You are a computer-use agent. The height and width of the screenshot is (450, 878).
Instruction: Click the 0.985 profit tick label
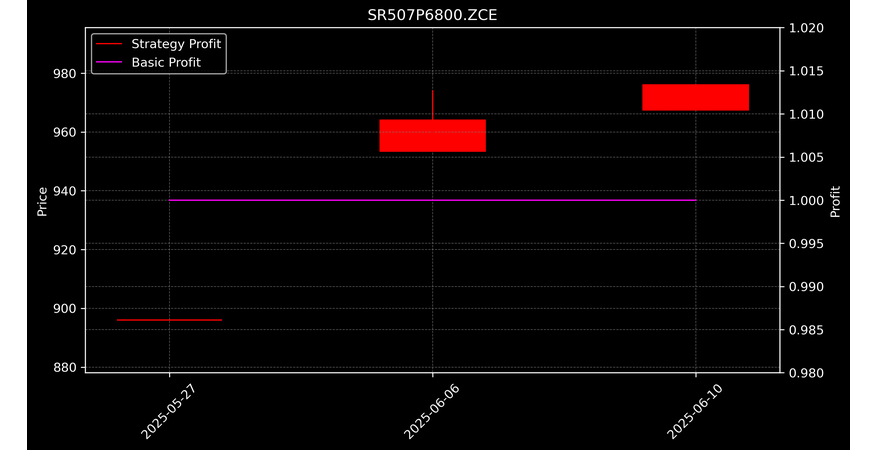pyautogui.click(x=806, y=330)
